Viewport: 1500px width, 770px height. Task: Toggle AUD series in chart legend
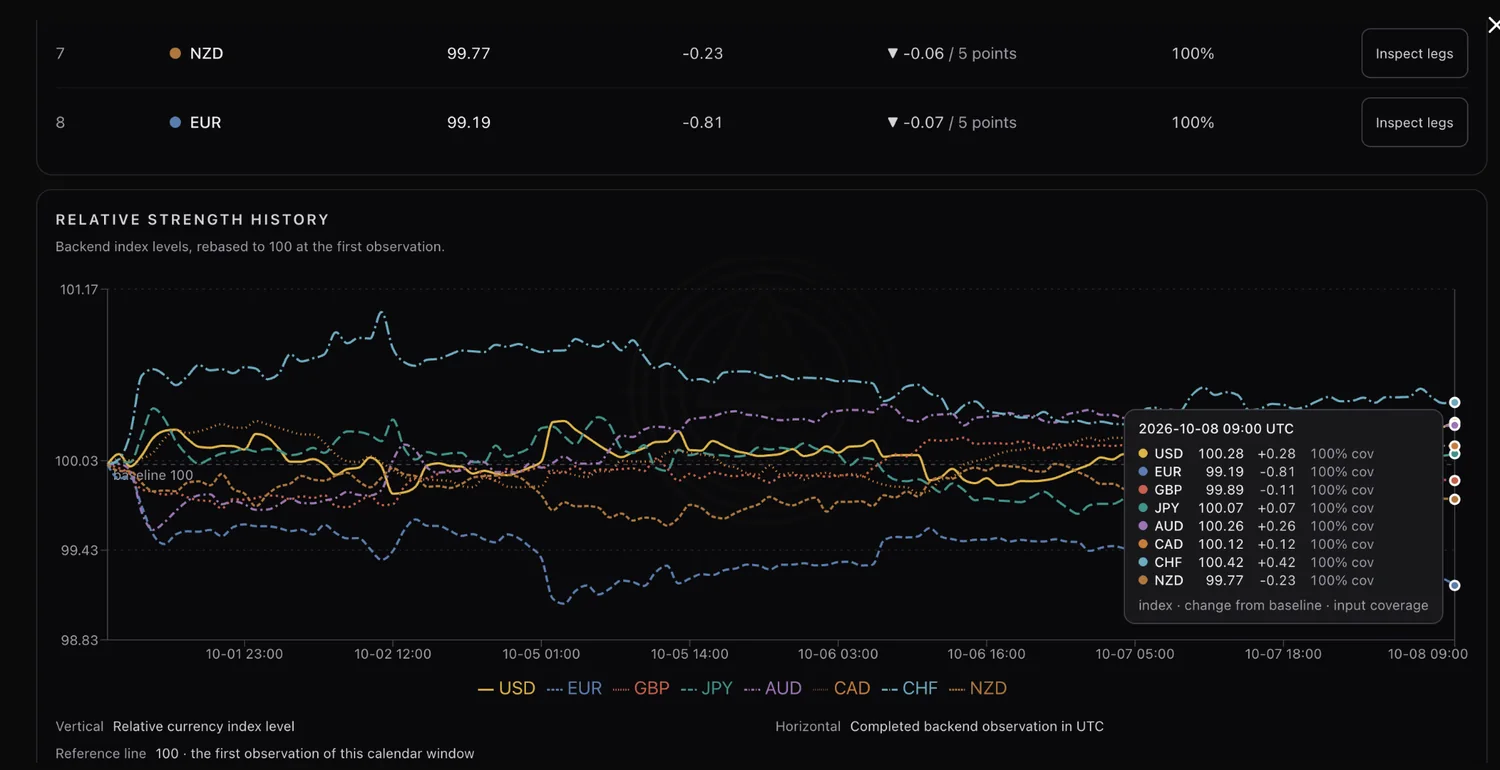tap(772, 688)
